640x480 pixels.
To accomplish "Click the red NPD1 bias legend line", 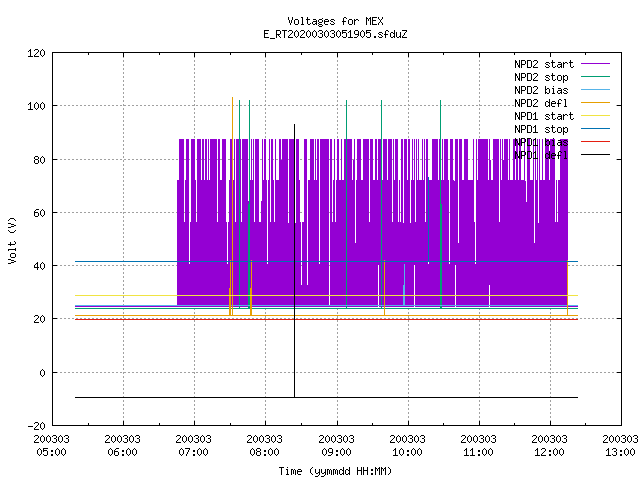I will [x=595, y=142].
